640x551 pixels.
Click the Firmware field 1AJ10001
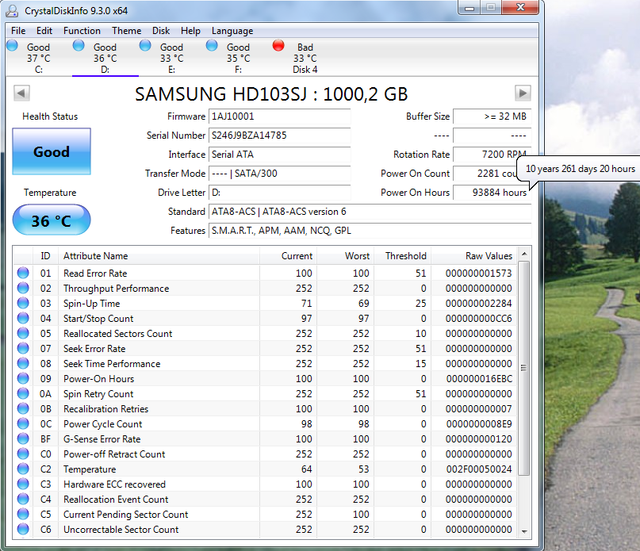tap(280, 116)
